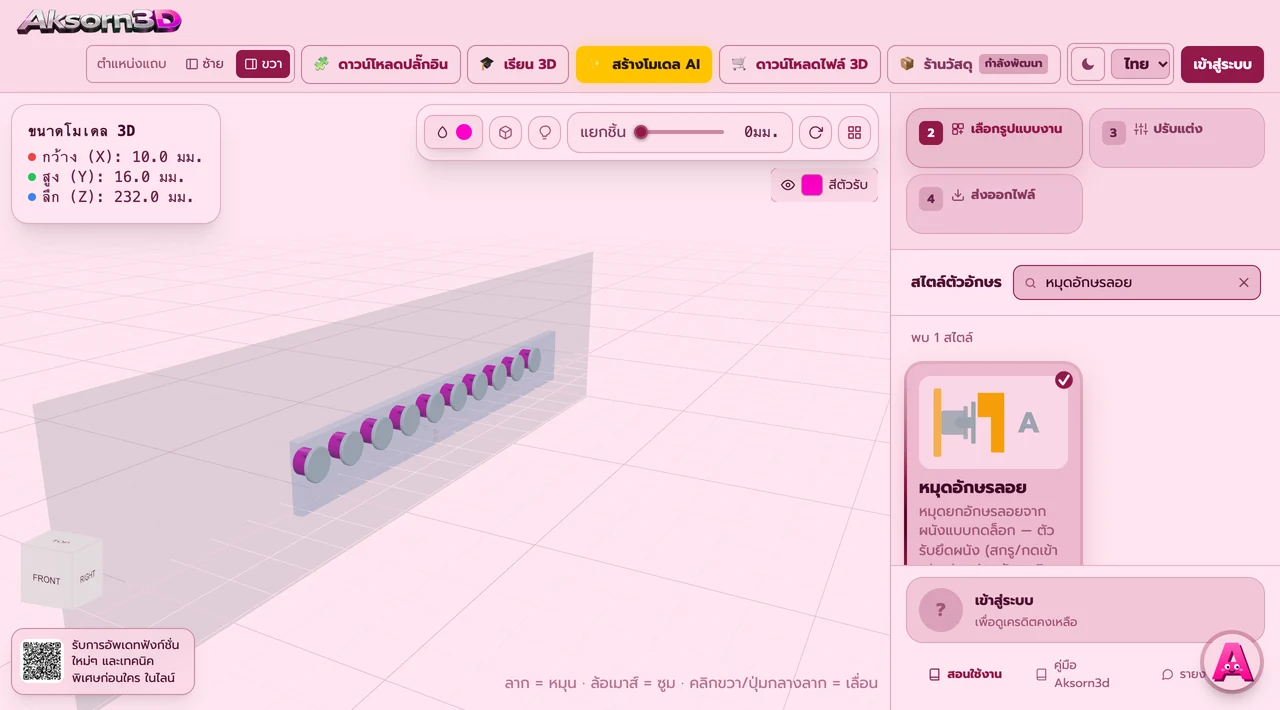
Task: Go to step 4 ส่งออกไฟล์
Action: (x=994, y=204)
